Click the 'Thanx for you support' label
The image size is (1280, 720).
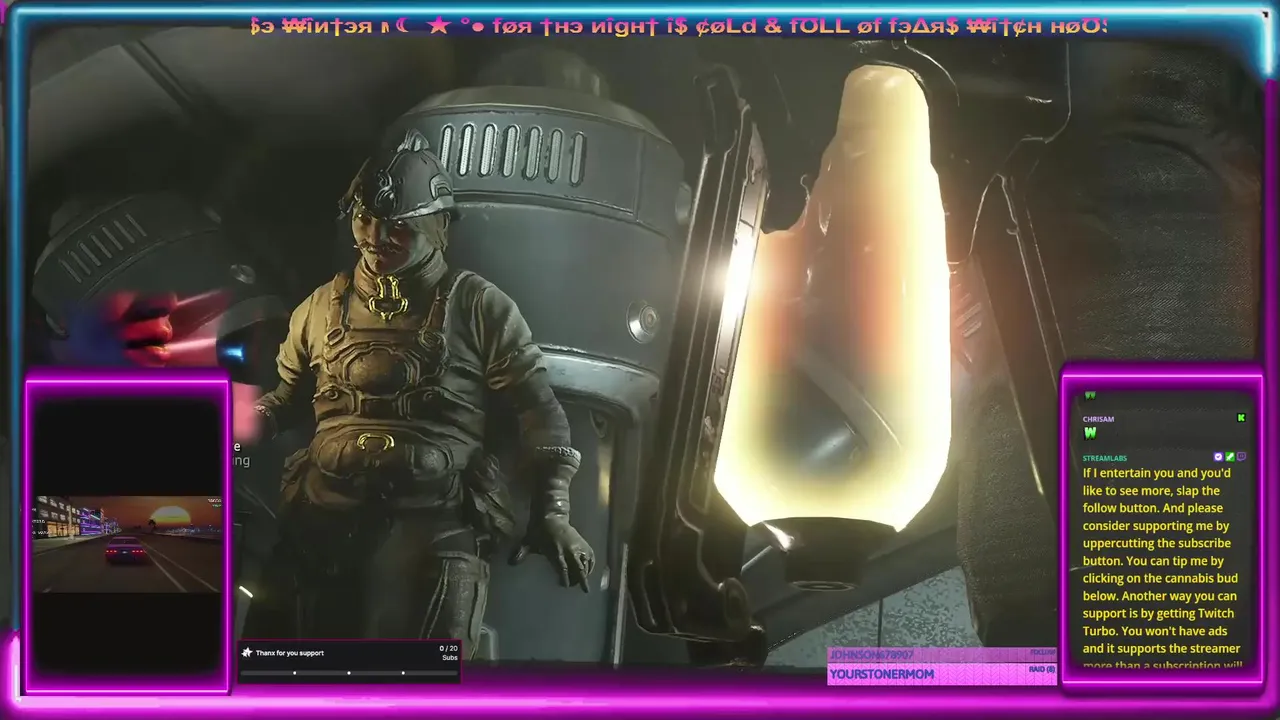click(289, 653)
